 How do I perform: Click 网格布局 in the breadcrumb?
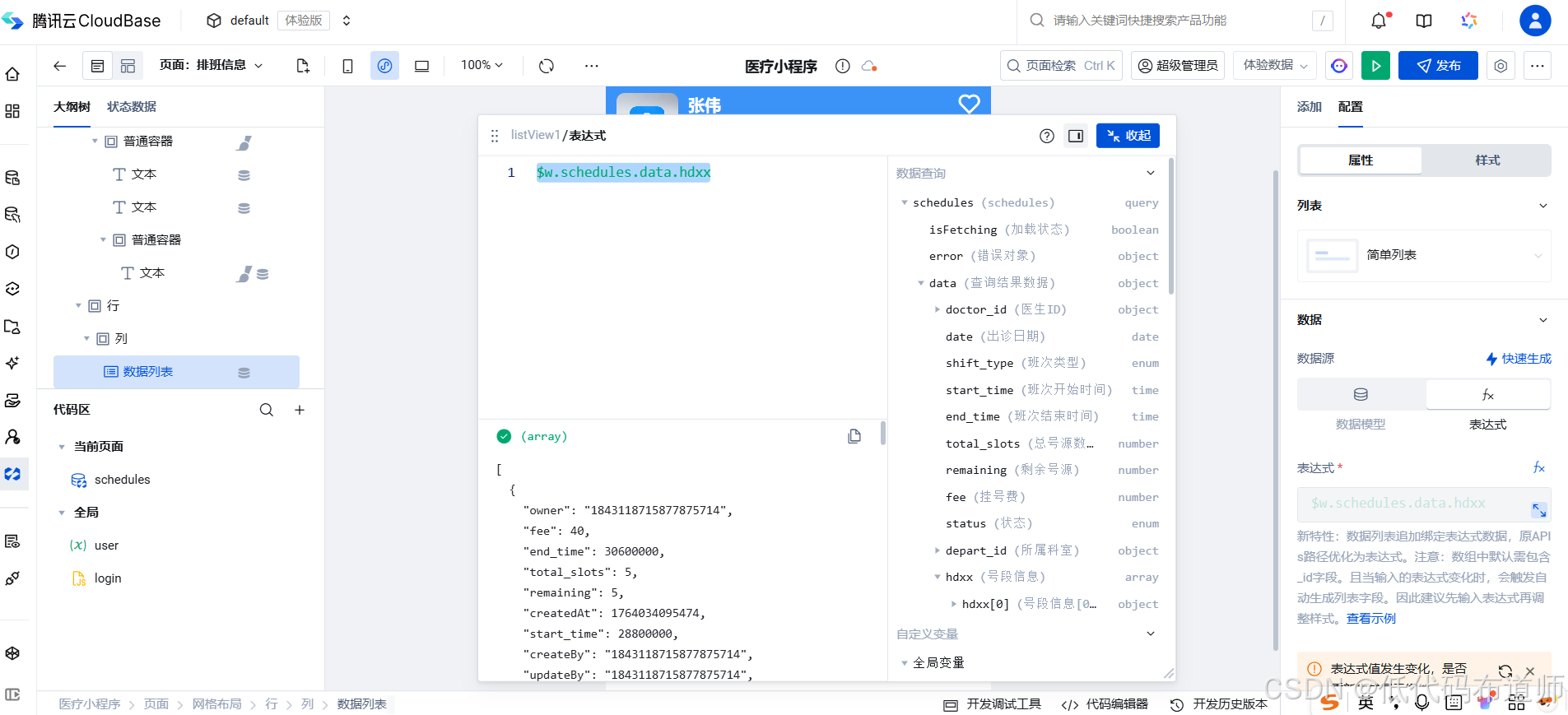216,704
